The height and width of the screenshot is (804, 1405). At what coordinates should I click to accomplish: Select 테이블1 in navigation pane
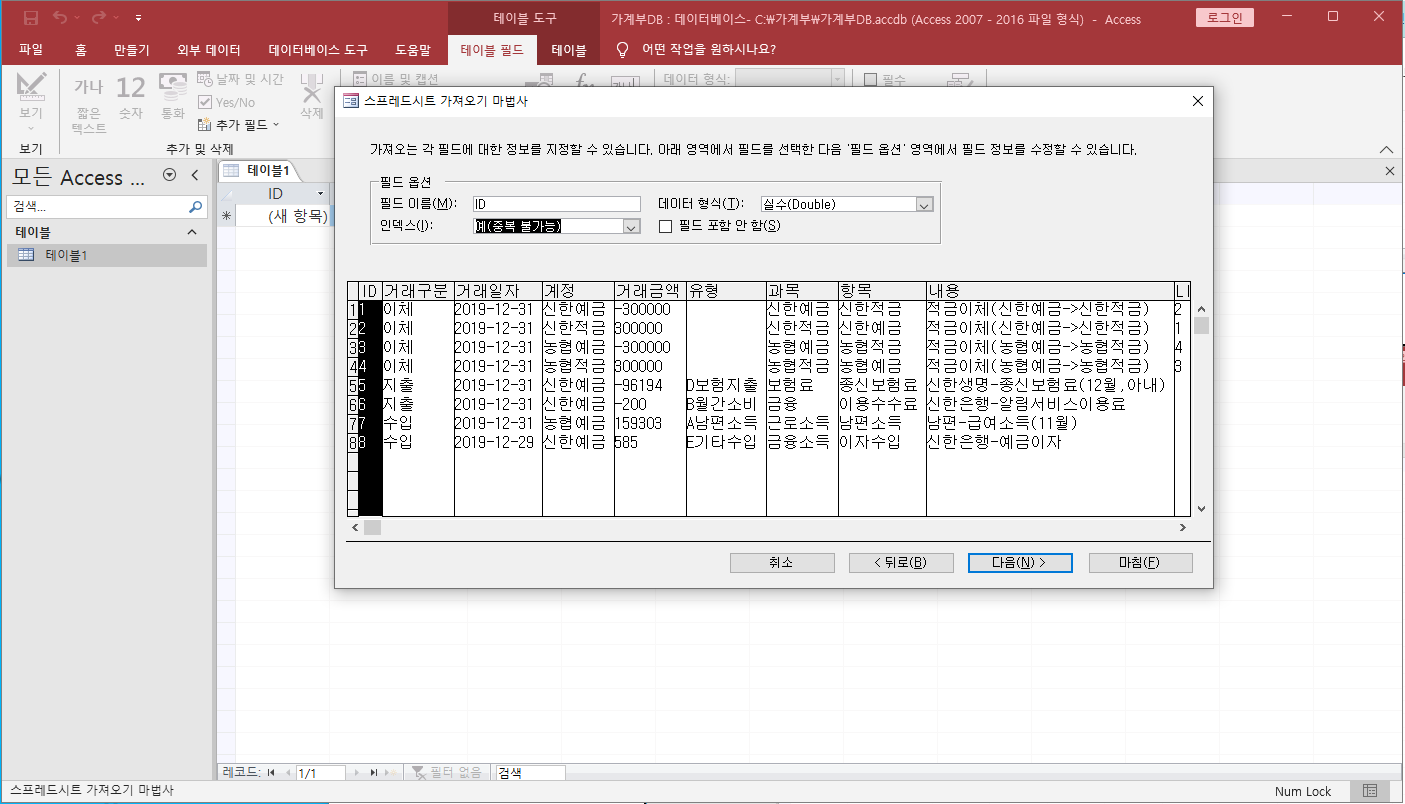106,255
